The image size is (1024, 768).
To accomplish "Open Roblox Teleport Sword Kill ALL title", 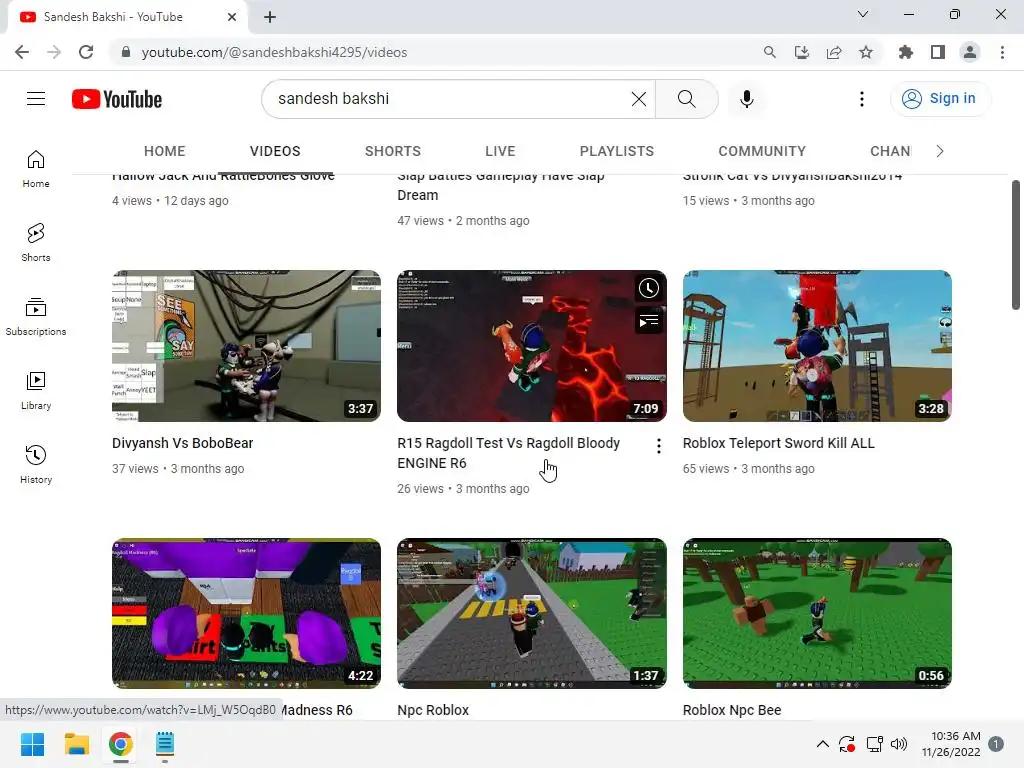I will 778,443.
